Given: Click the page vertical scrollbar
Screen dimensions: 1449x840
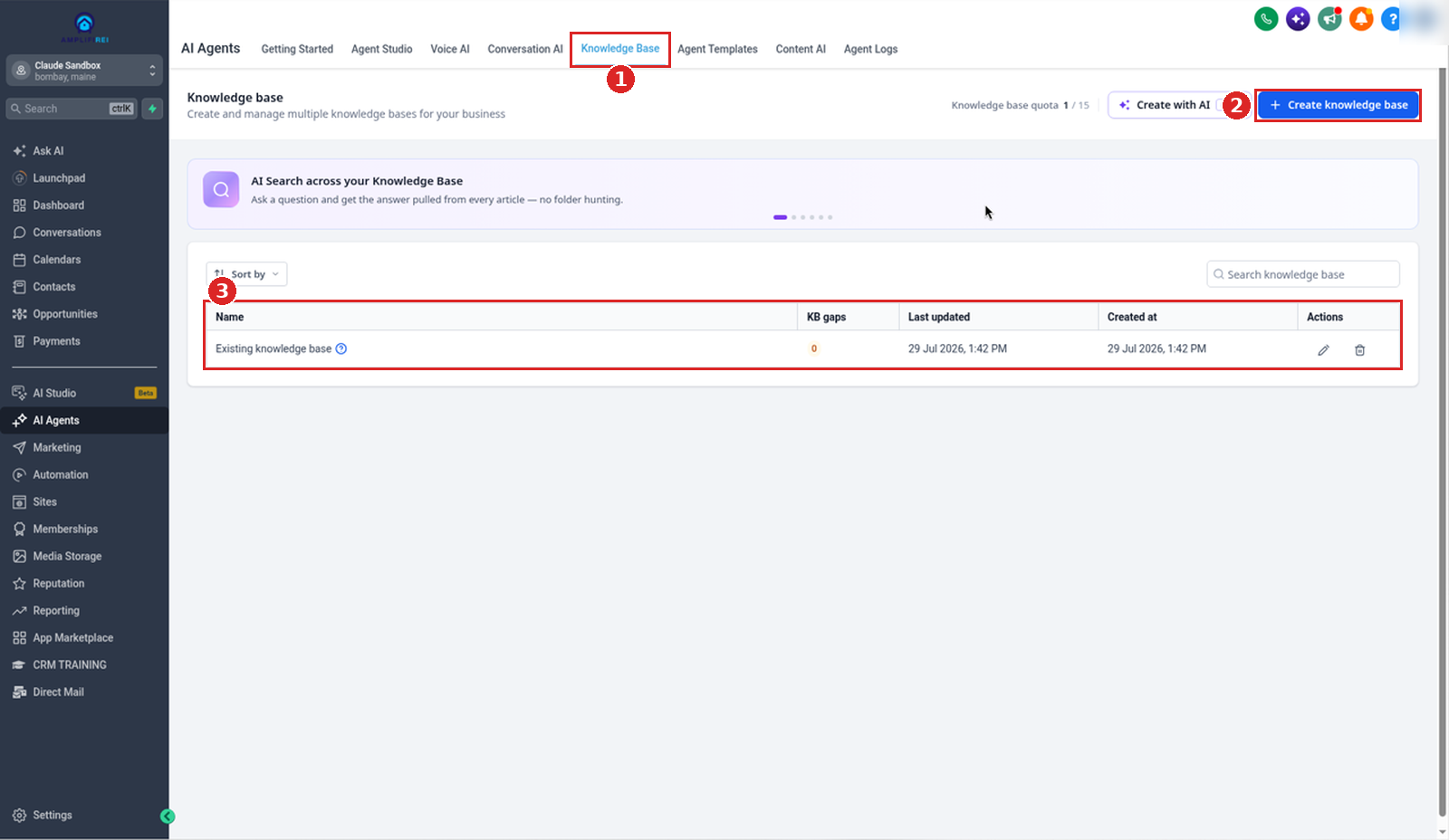Looking at the screenshot, I should [x=1443, y=444].
